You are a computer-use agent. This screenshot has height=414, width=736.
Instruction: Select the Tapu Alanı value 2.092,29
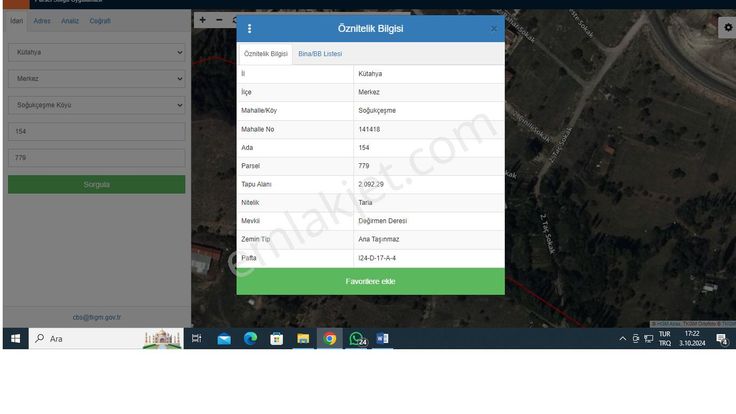pyautogui.click(x=371, y=184)
